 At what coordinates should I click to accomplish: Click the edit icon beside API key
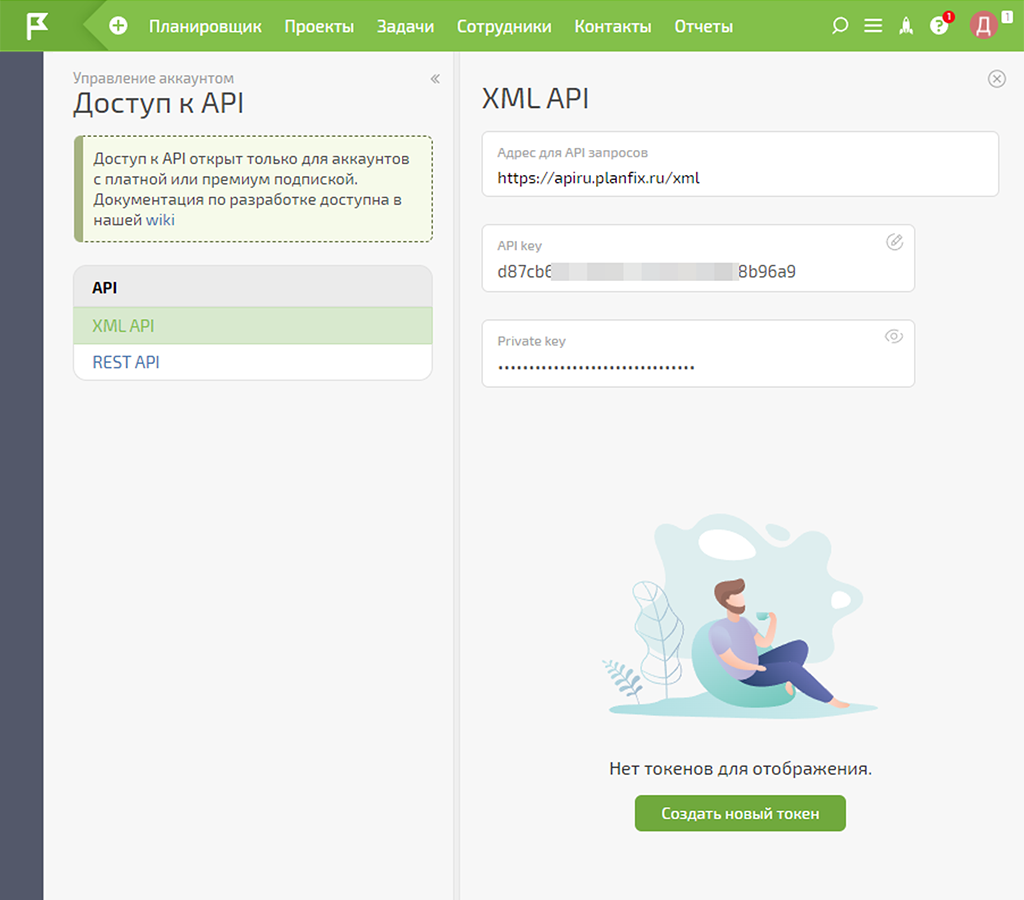point(894,242)
